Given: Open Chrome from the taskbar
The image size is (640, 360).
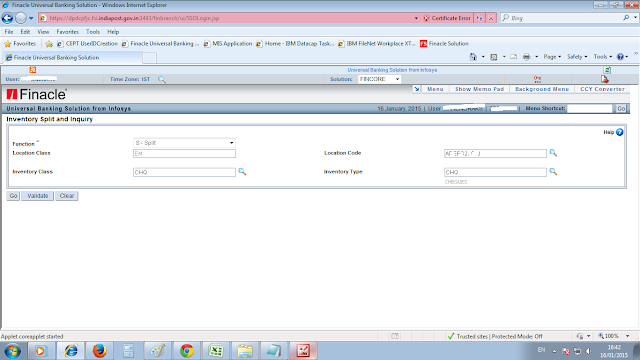Looking at the screenshot, I should point(187,351).
